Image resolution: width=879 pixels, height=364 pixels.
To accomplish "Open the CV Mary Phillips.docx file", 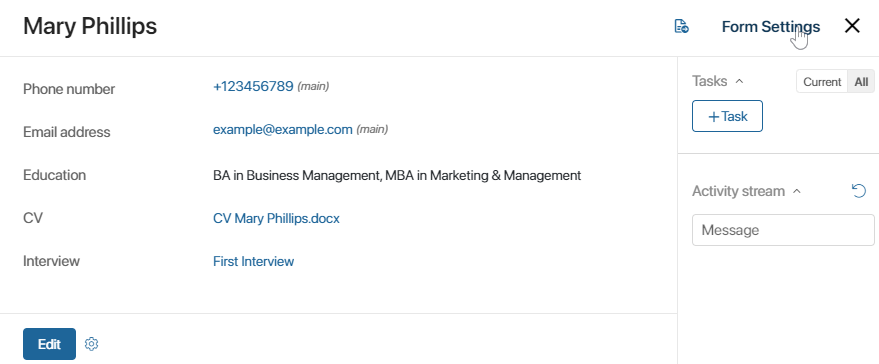I will point(276,218).
